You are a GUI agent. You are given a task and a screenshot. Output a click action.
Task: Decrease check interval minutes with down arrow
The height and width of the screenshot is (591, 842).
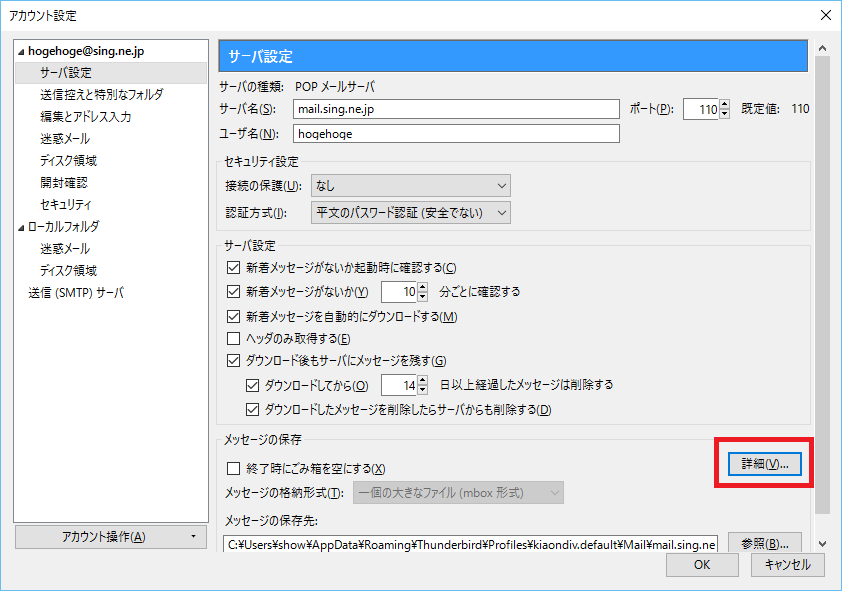pos(423,296)
